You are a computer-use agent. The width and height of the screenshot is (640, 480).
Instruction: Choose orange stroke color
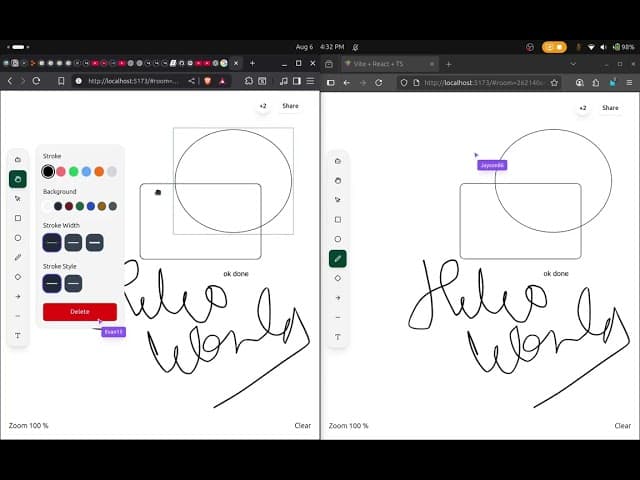99,171
